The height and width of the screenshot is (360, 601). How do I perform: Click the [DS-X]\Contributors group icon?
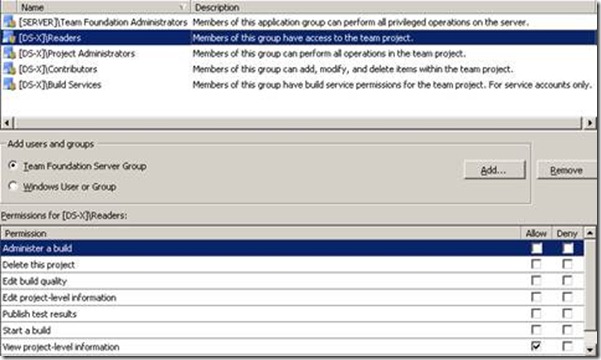[x=9, y=69]
